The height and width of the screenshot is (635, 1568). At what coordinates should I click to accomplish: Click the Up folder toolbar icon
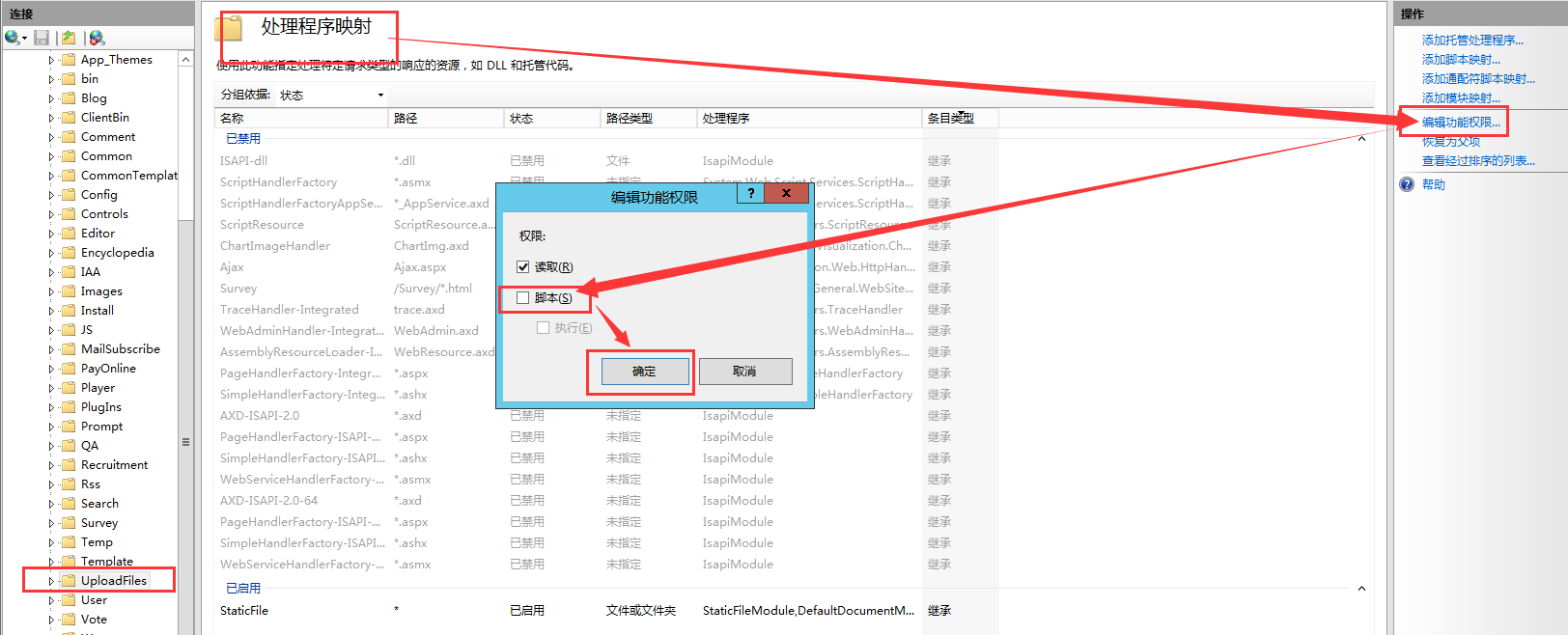pyautogui.click(x=69, y=38)
